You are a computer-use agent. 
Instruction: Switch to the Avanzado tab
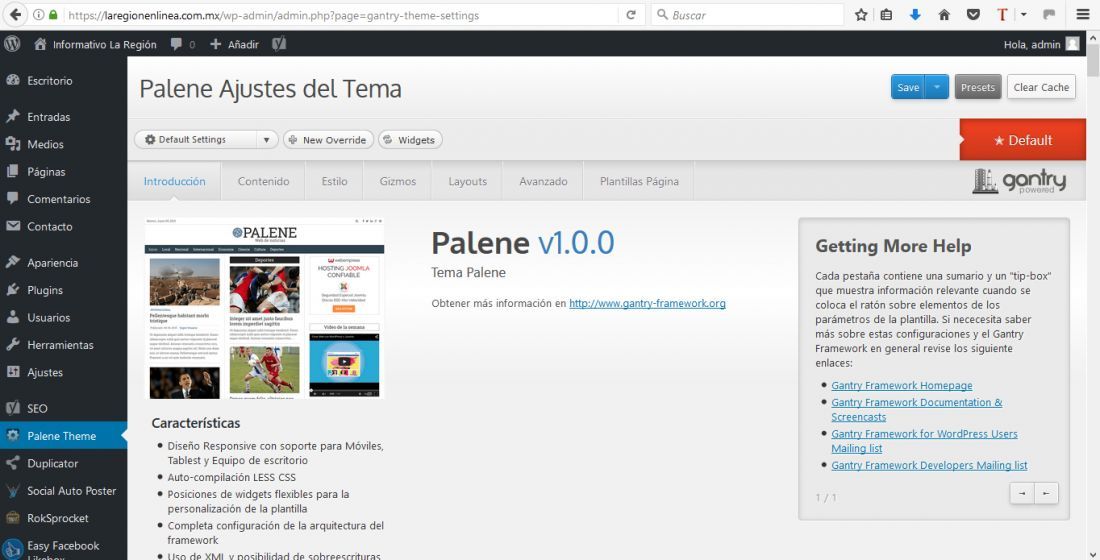click(543, 181)
